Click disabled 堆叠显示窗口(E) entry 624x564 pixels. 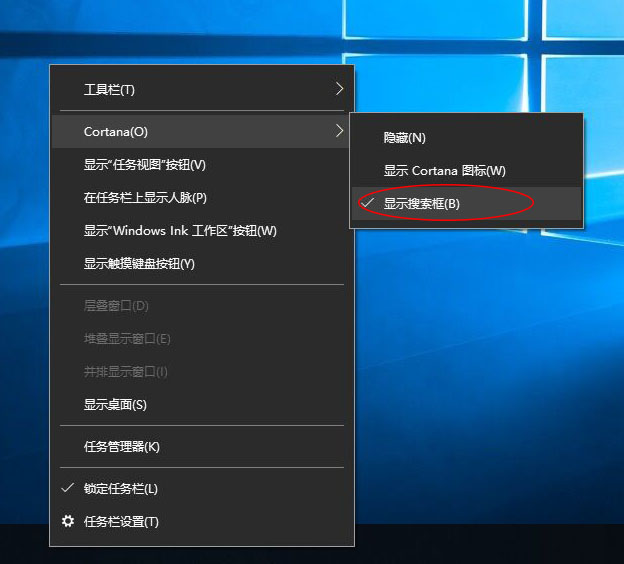(202, 339)
